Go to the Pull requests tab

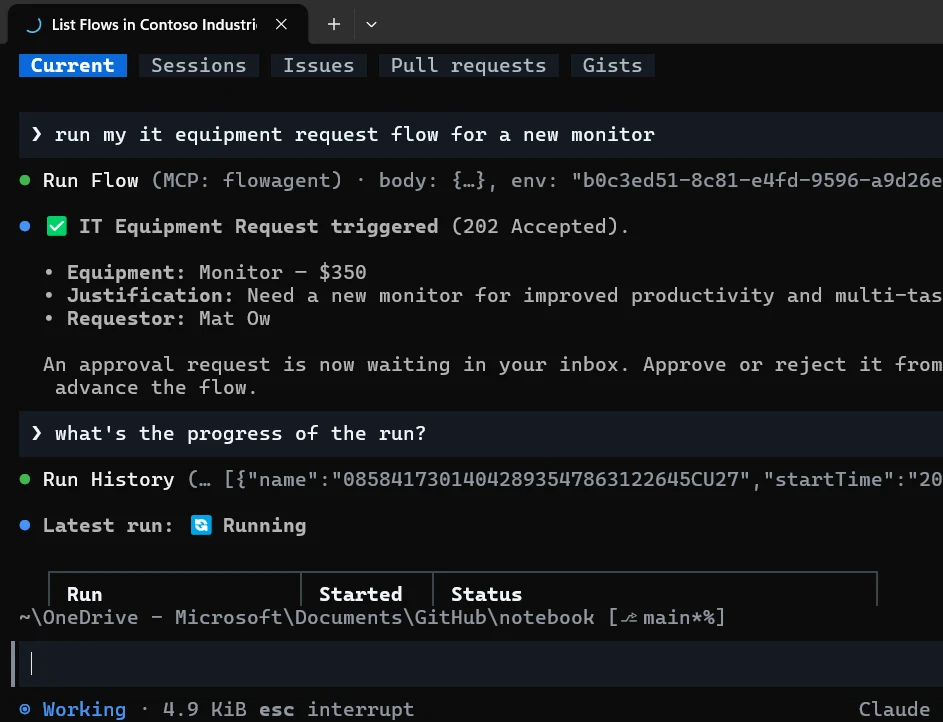[468, 66]
